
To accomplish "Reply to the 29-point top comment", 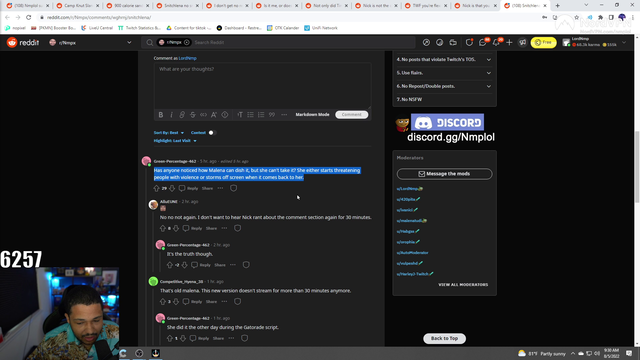I will pos(189,188).
